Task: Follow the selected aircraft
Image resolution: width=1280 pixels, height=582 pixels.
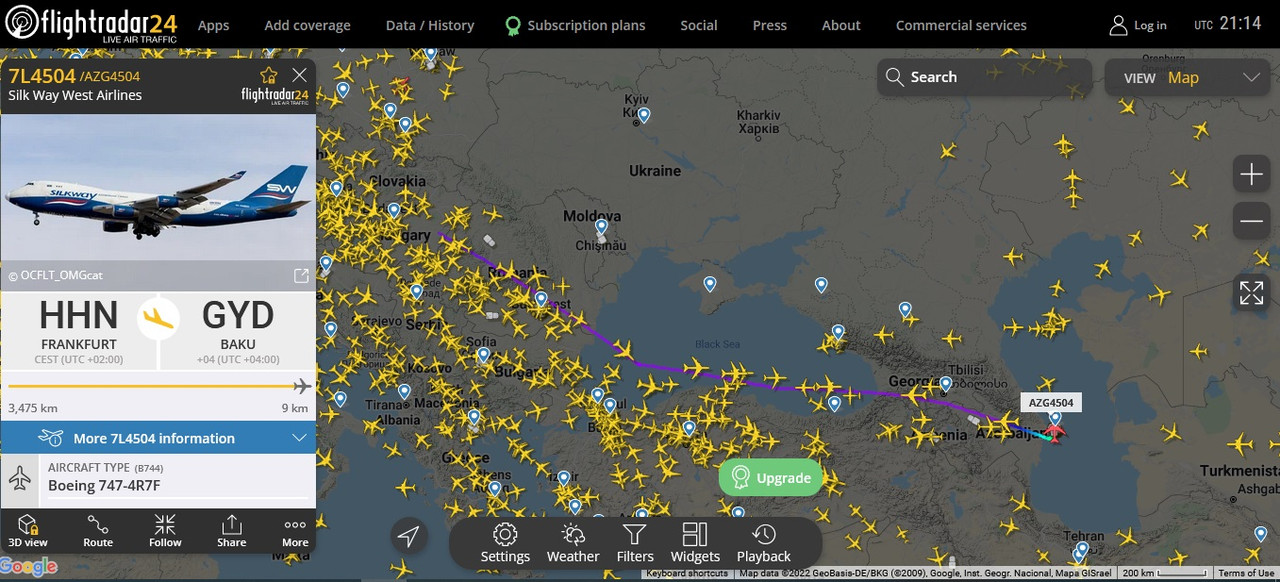Action: point(165,531)
